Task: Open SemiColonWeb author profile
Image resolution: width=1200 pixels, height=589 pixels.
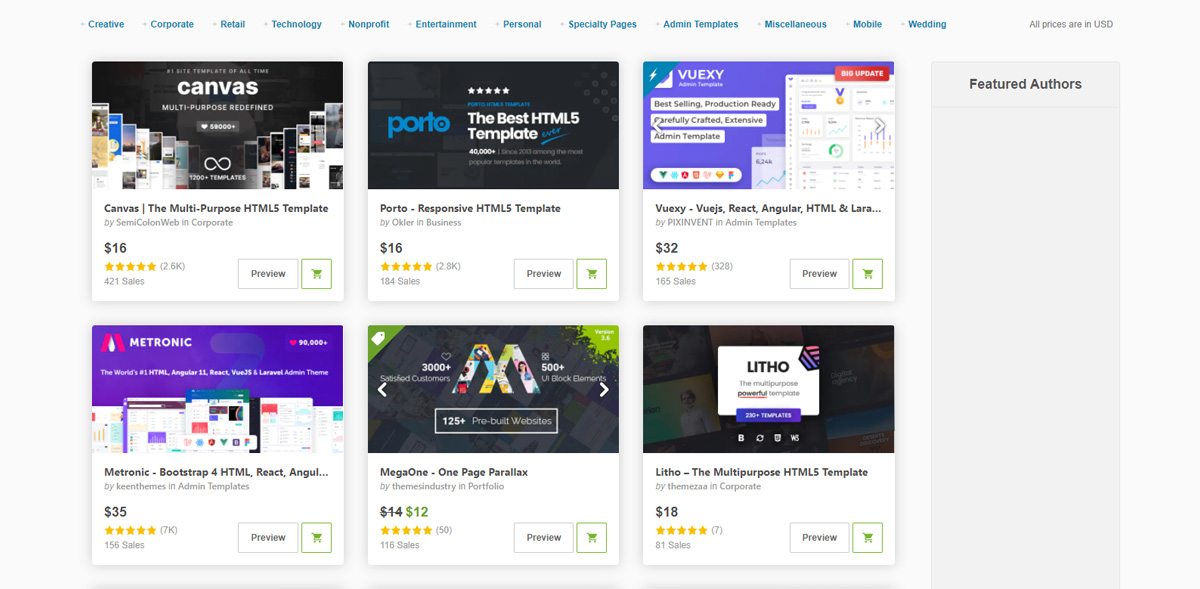Action: [147, 223]
